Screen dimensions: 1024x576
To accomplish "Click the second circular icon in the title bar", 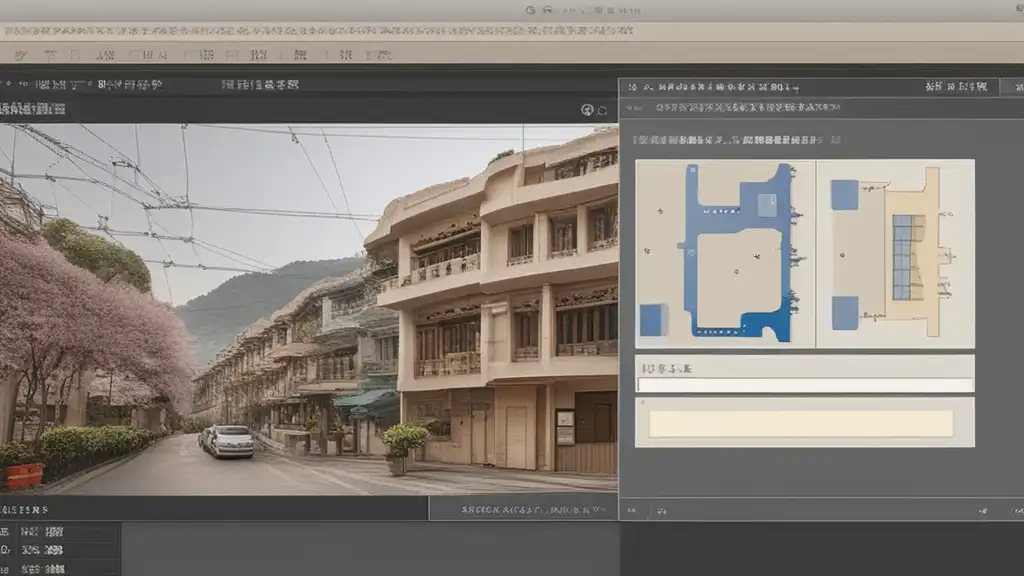I will point(546,10).
